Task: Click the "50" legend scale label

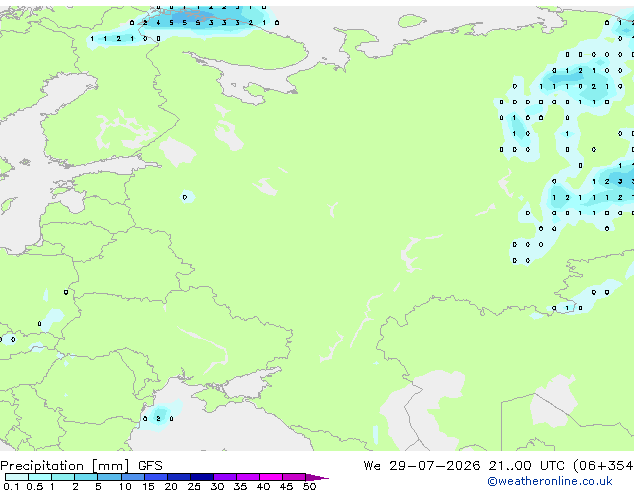Action: [x=309, y=486]
